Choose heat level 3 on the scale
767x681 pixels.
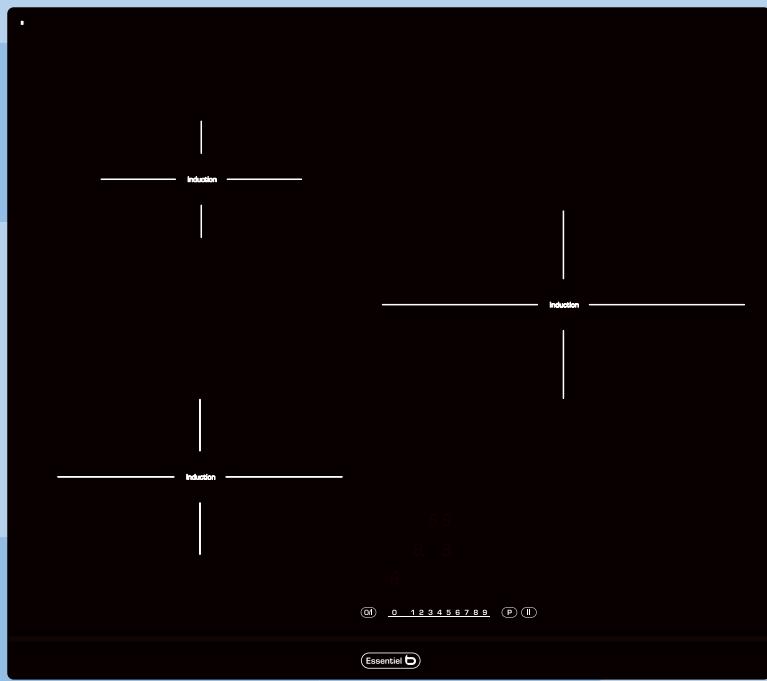(430, 612)
